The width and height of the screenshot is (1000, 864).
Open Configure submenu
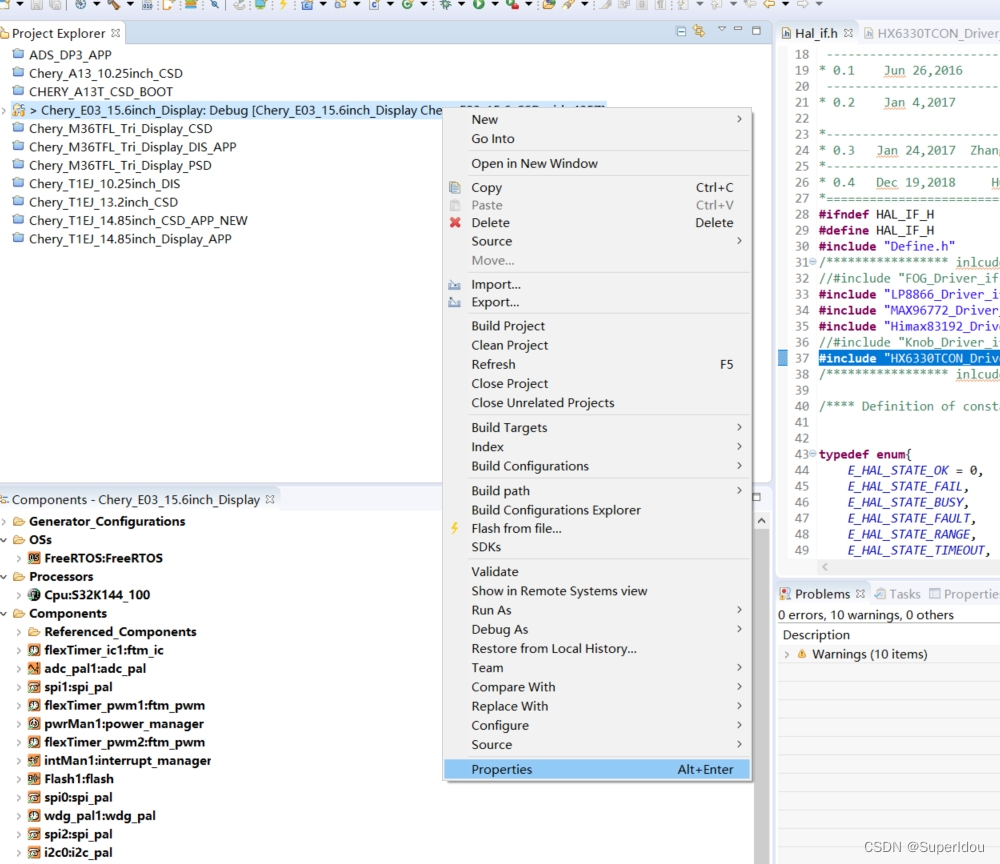597,726
